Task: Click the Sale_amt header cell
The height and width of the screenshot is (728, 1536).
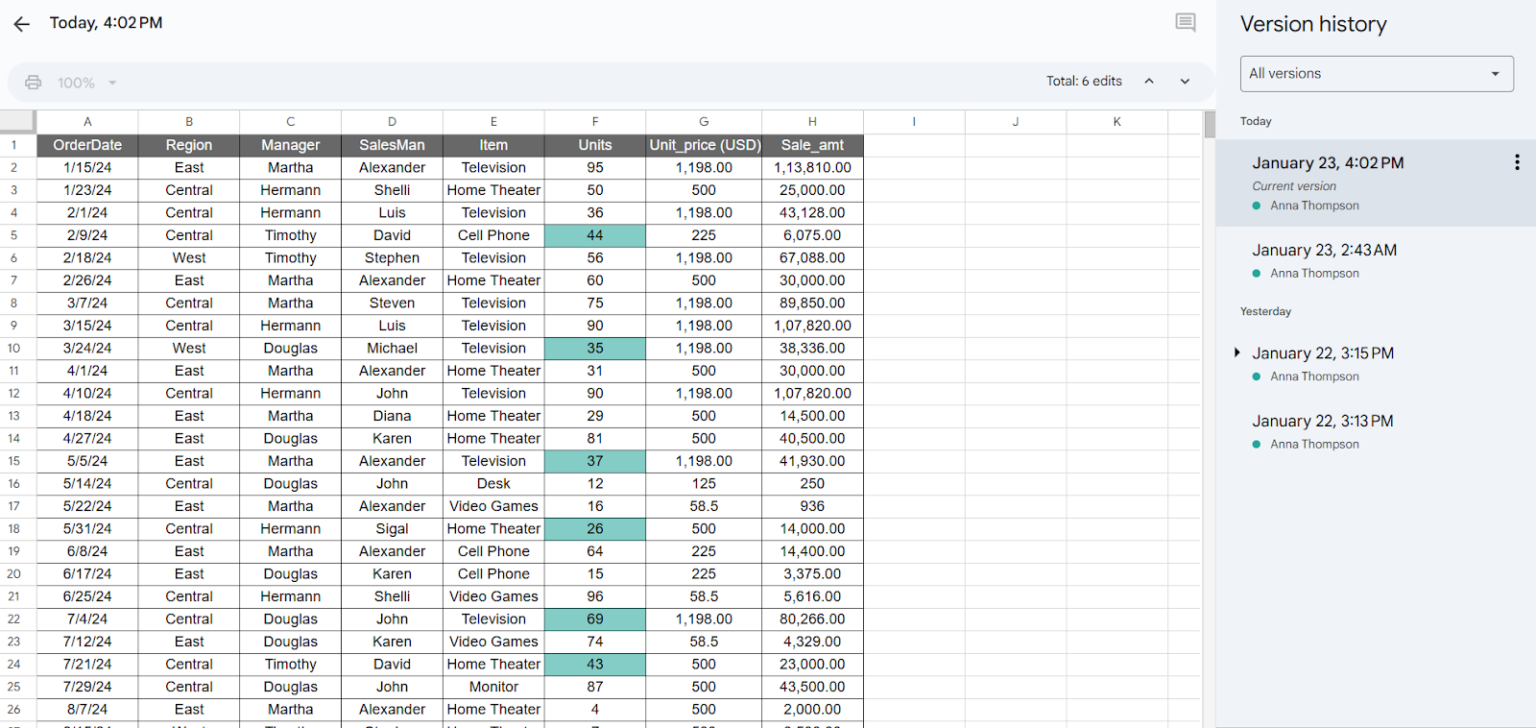Action: click(812, 145)
